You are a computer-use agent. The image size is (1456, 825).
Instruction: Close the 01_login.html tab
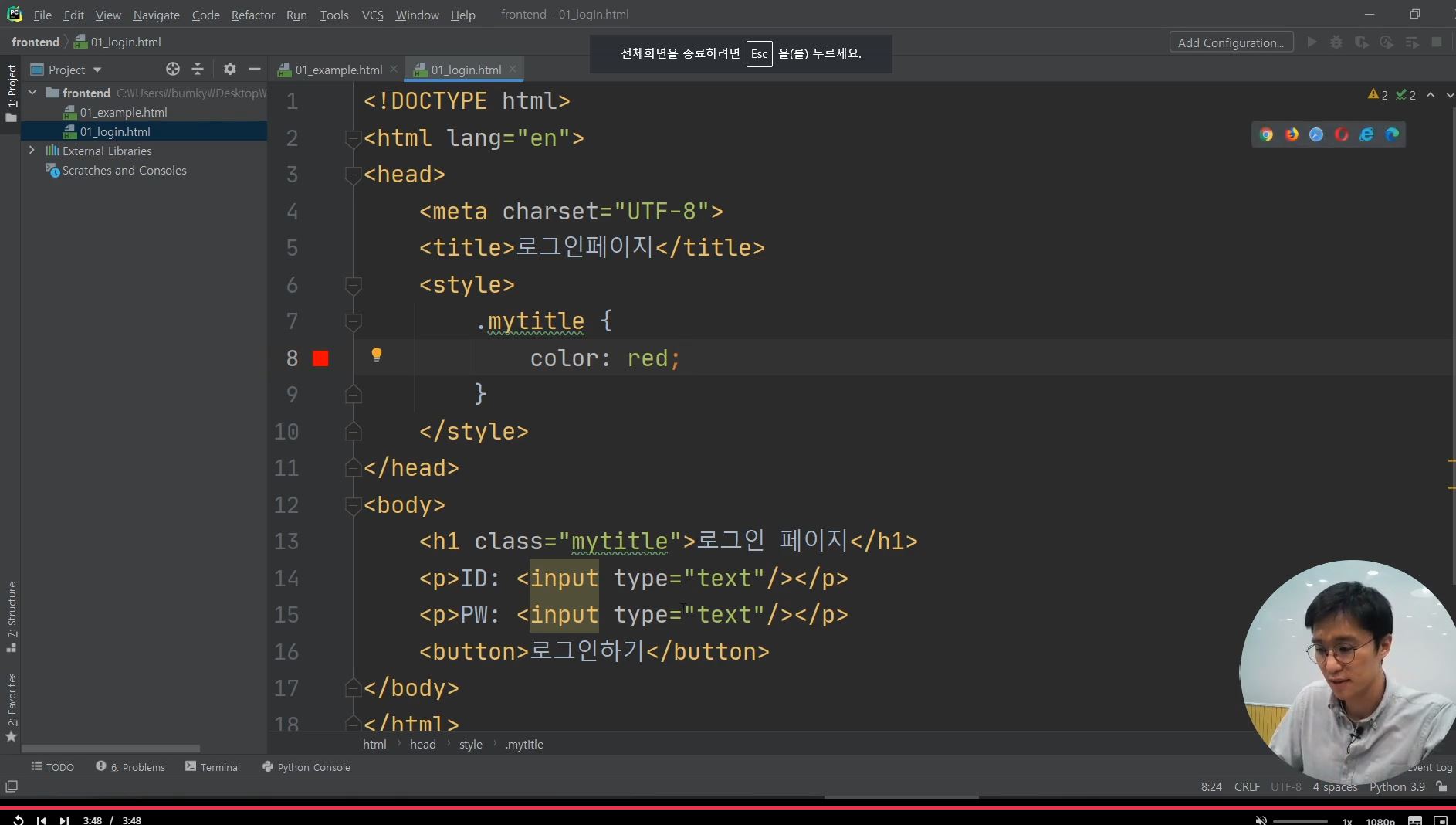pos(513,70)
